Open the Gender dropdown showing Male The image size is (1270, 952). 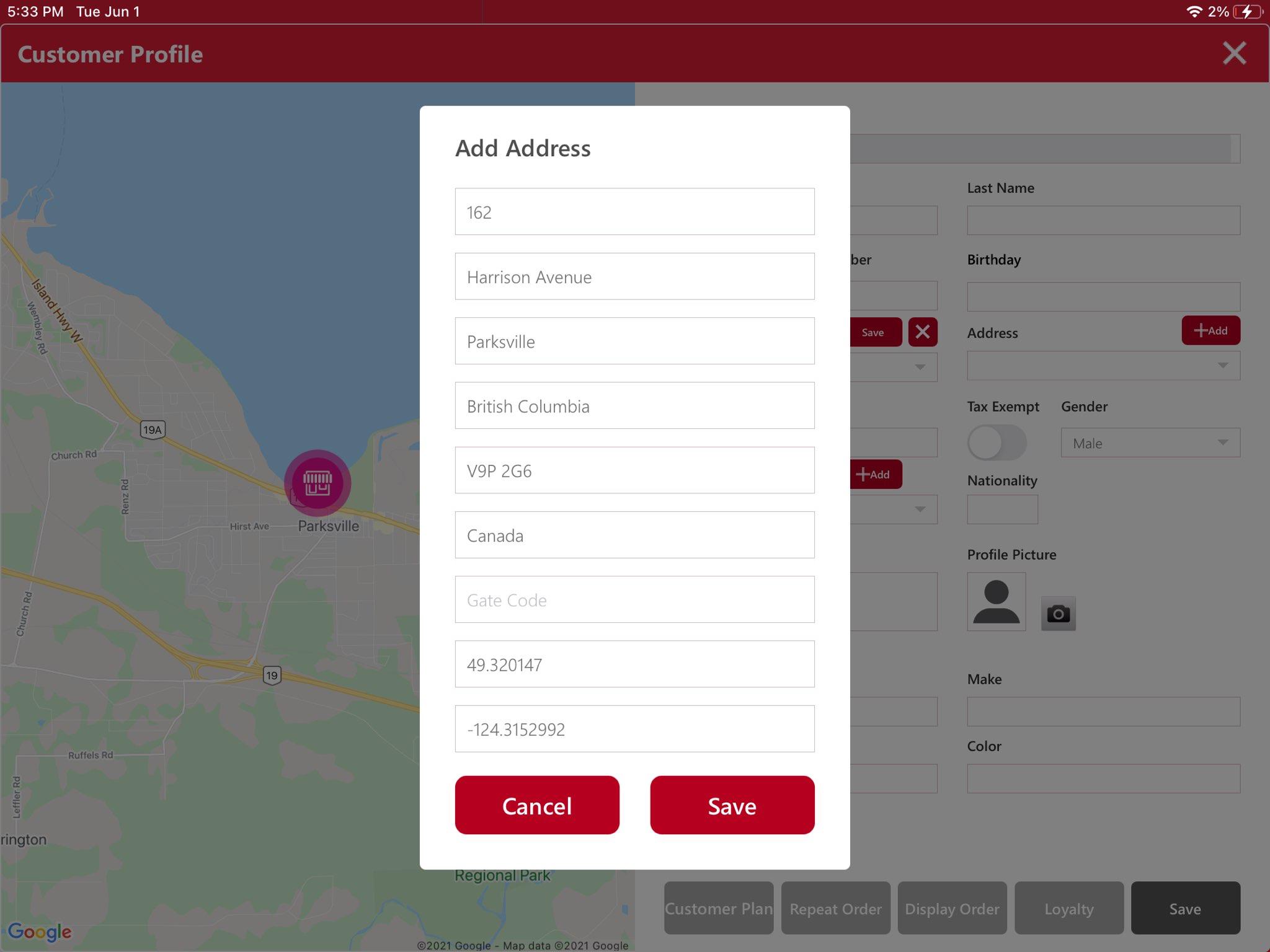[x=1150, y=443]
